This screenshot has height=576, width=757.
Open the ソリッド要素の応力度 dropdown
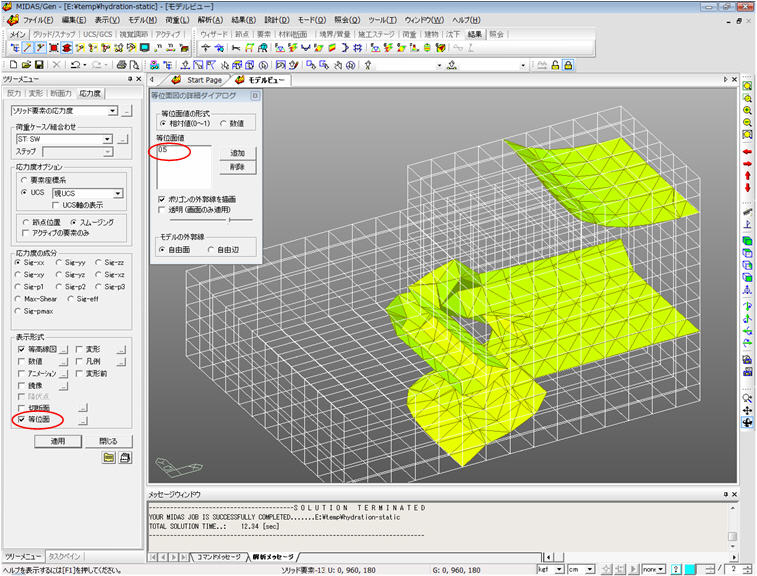[112, 111]
